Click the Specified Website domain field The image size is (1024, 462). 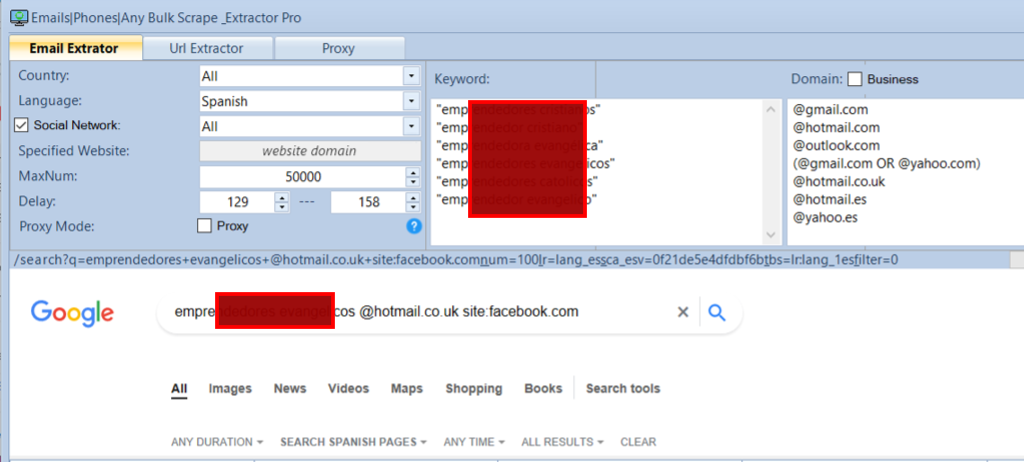click(x=310, y=151)
